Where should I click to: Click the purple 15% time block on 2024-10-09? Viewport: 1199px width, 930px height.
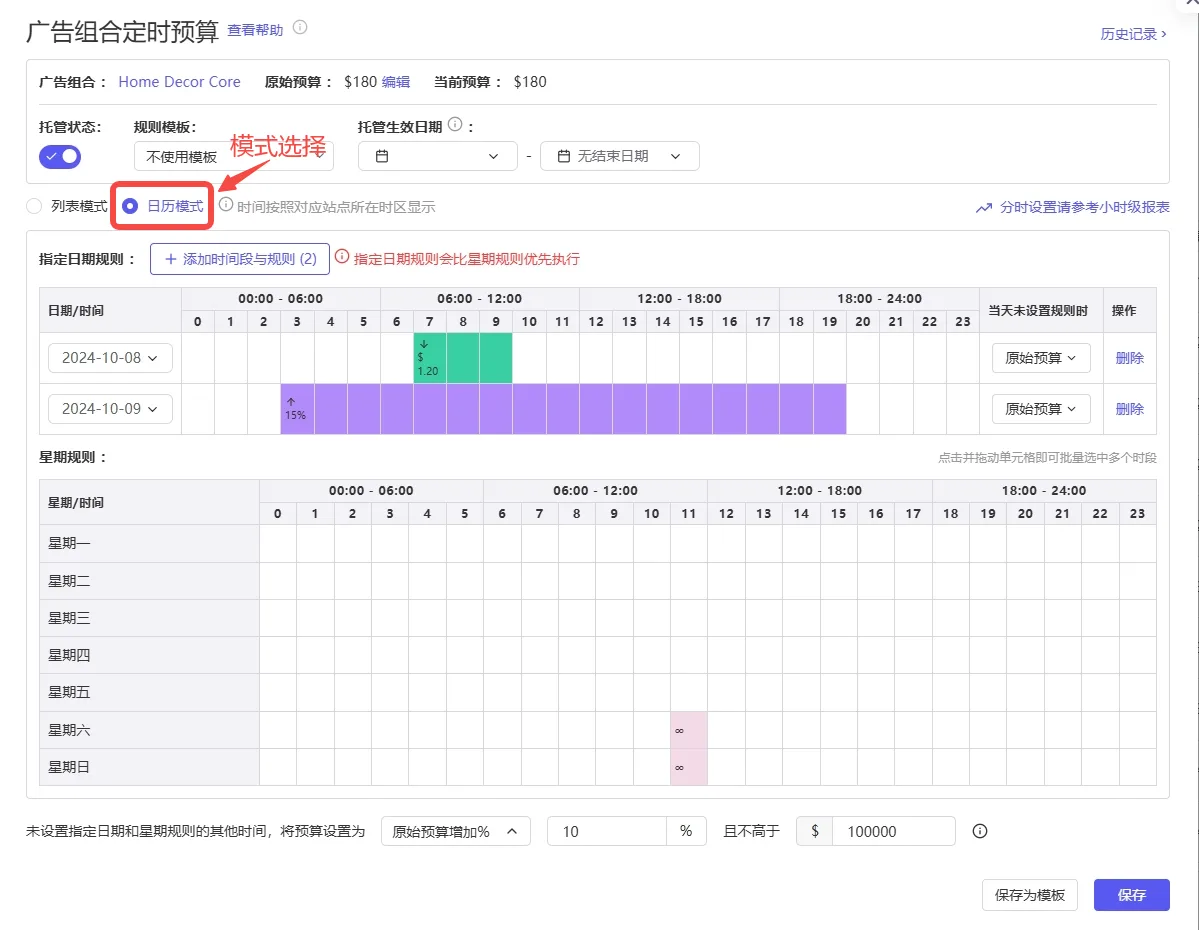coord(564,409)
